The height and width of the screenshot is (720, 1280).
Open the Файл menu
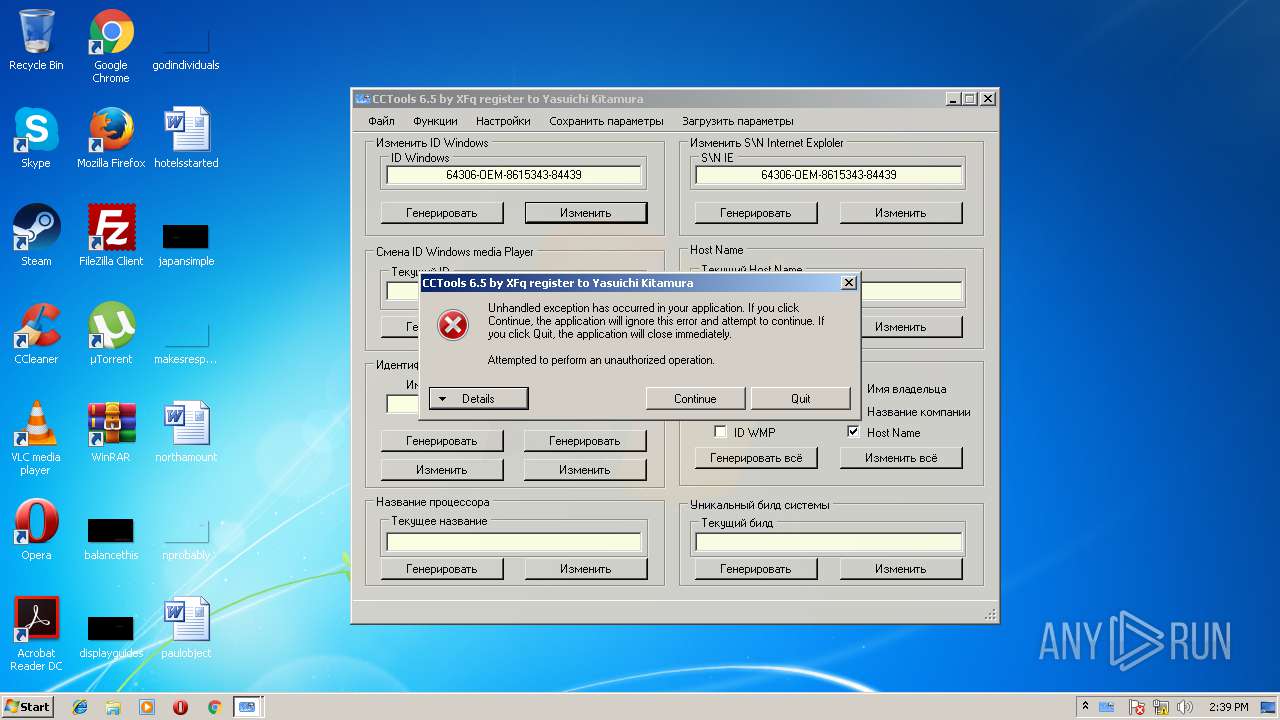click(381, 121)
